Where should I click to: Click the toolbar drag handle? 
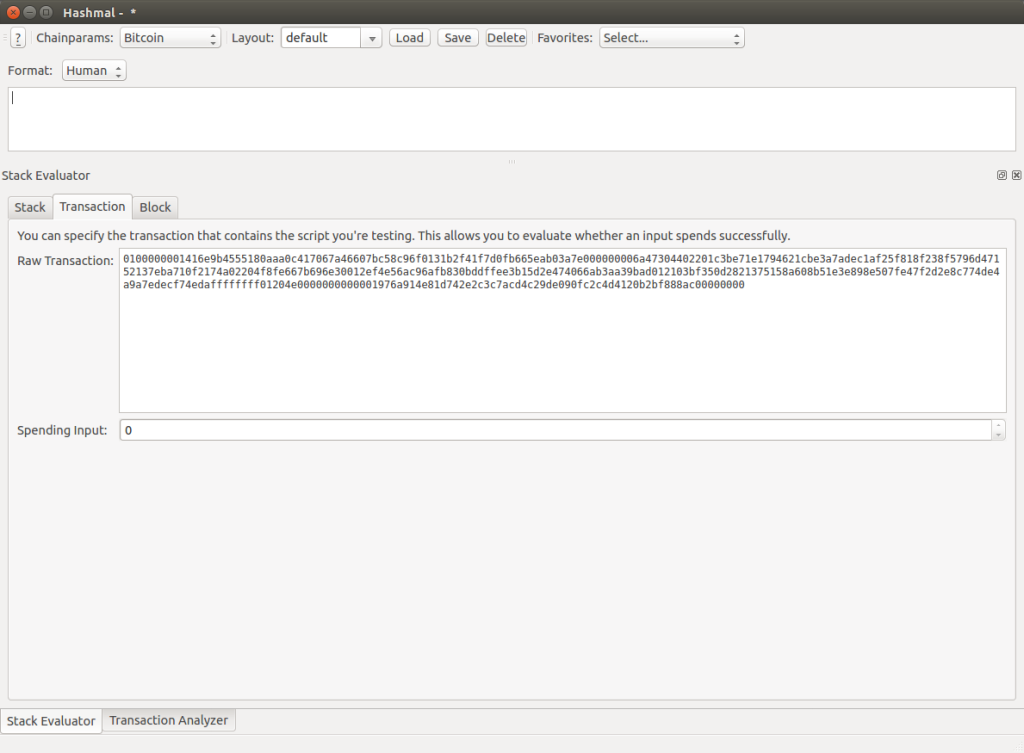(5, 38)
